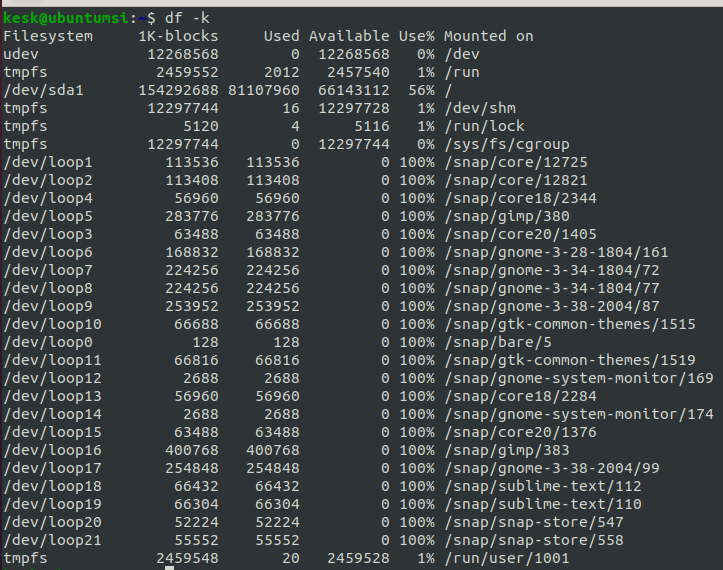
Task: Click the '/snap/sublime-text/112' mount point
Action: [x=543, y=486]
